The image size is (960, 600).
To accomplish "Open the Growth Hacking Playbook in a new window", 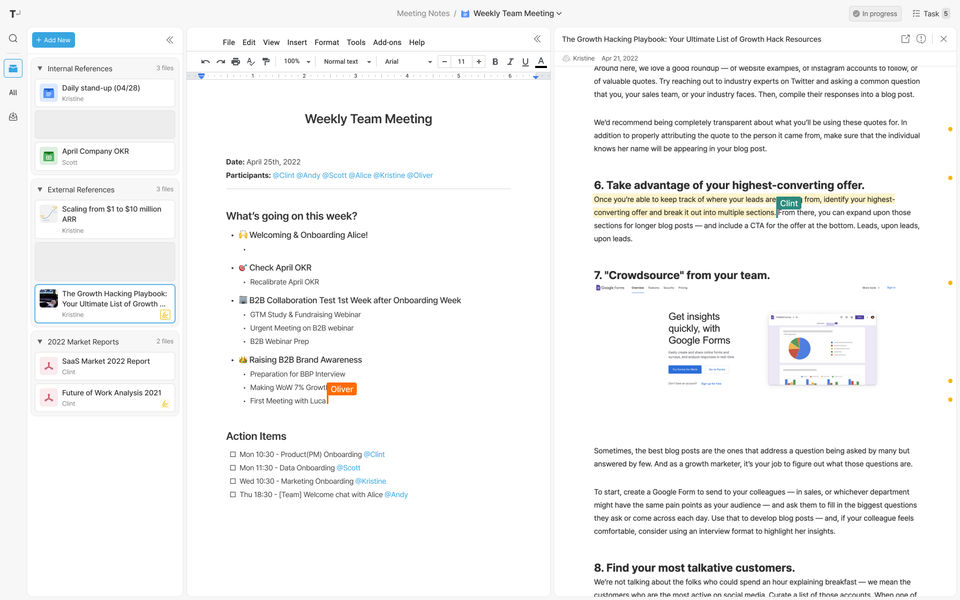I will 906,38.
